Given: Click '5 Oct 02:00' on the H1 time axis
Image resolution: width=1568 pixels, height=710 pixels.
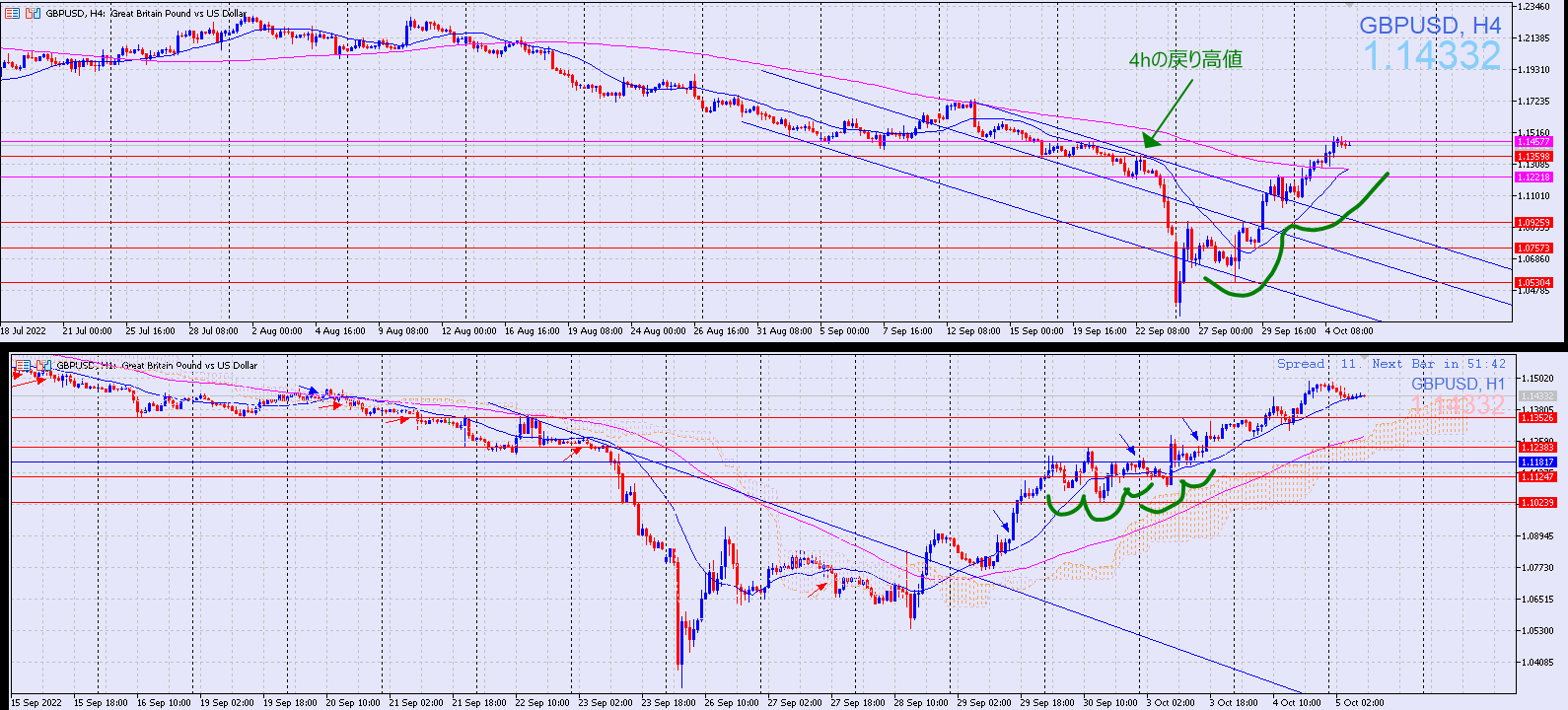Looking at the screenshot, I should [x=1360, y=703].
